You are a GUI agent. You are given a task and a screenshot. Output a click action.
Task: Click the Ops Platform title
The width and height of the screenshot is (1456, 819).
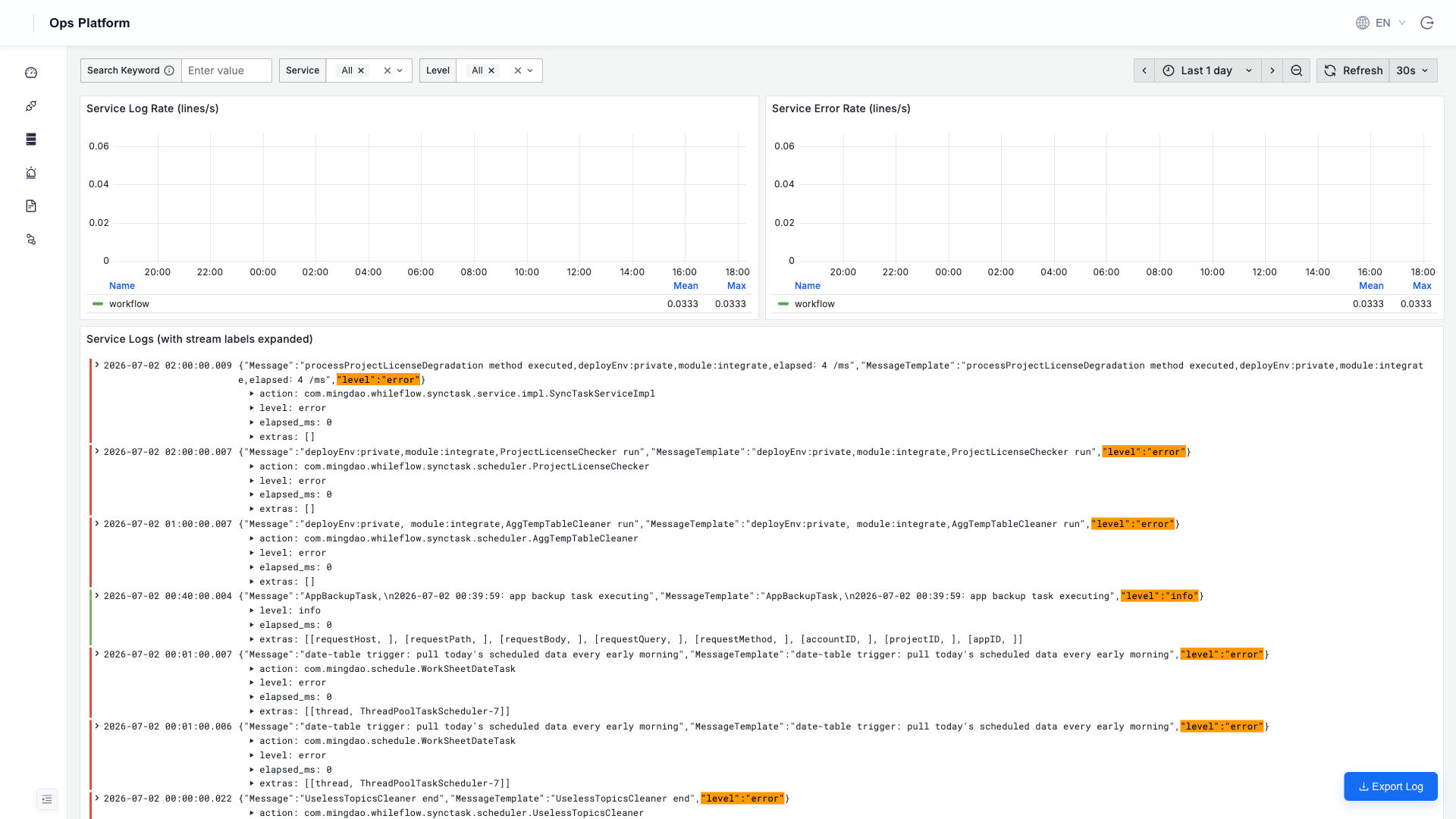point(89,23)
